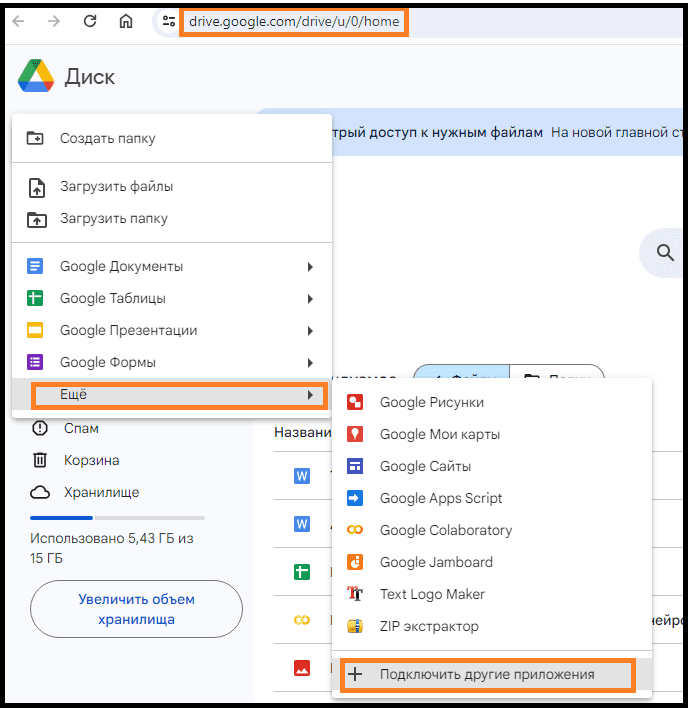688x708 pixels.
Task: Choose Подключить другие приложения
Action: click(x=492, y=675)
